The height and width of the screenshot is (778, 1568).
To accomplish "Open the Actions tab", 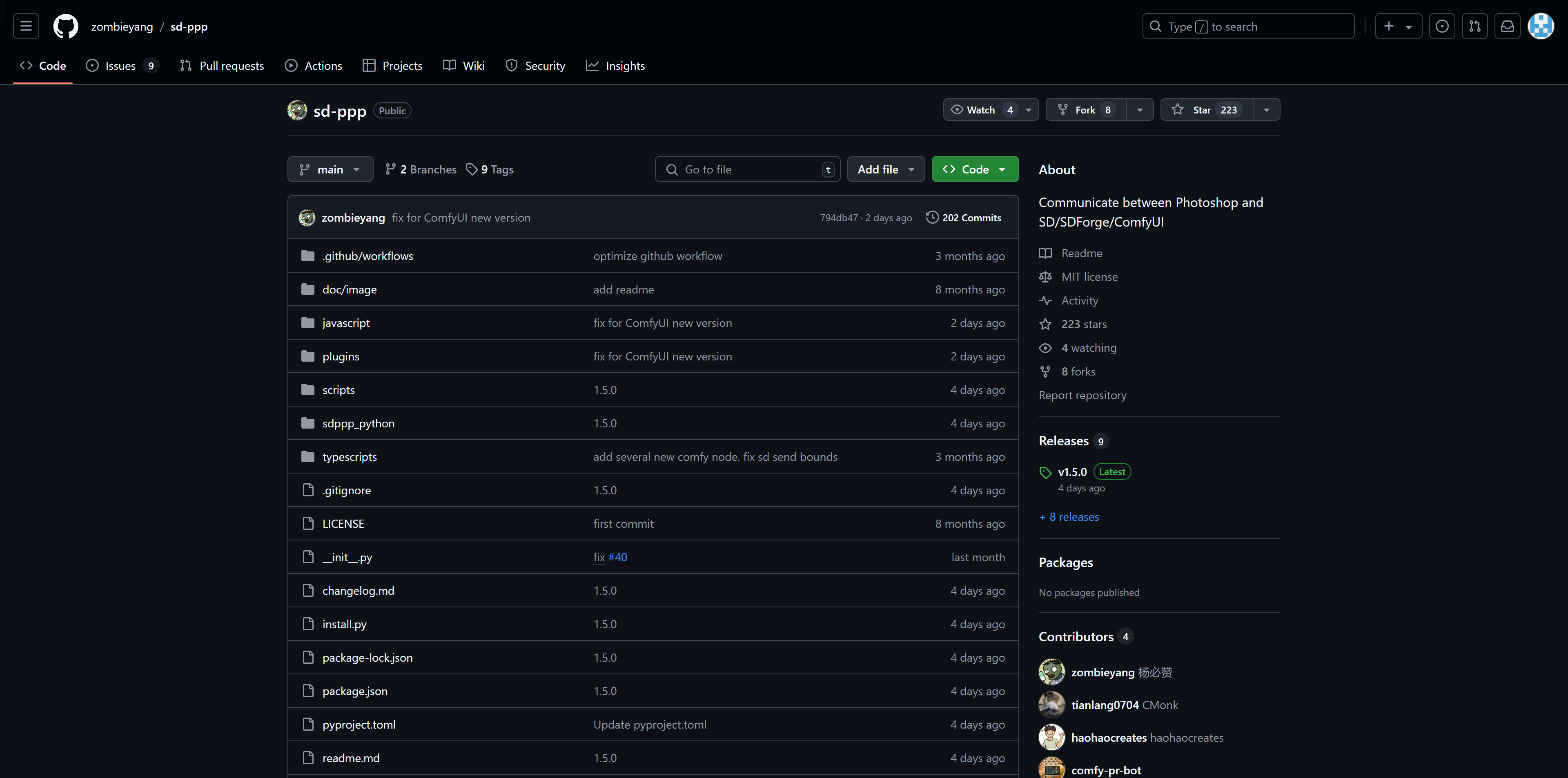I will tap(314, 66).
